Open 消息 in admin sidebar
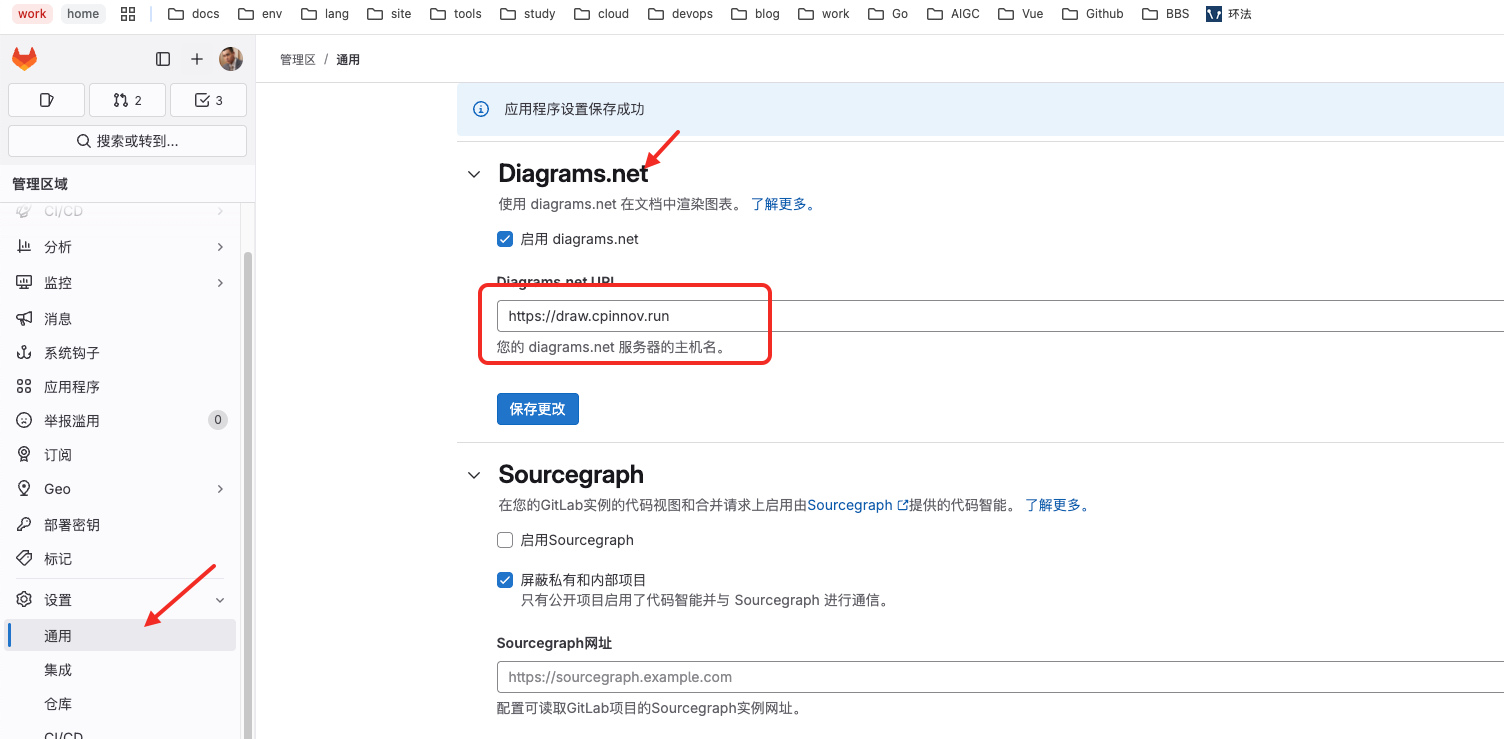 coord(121,319)
